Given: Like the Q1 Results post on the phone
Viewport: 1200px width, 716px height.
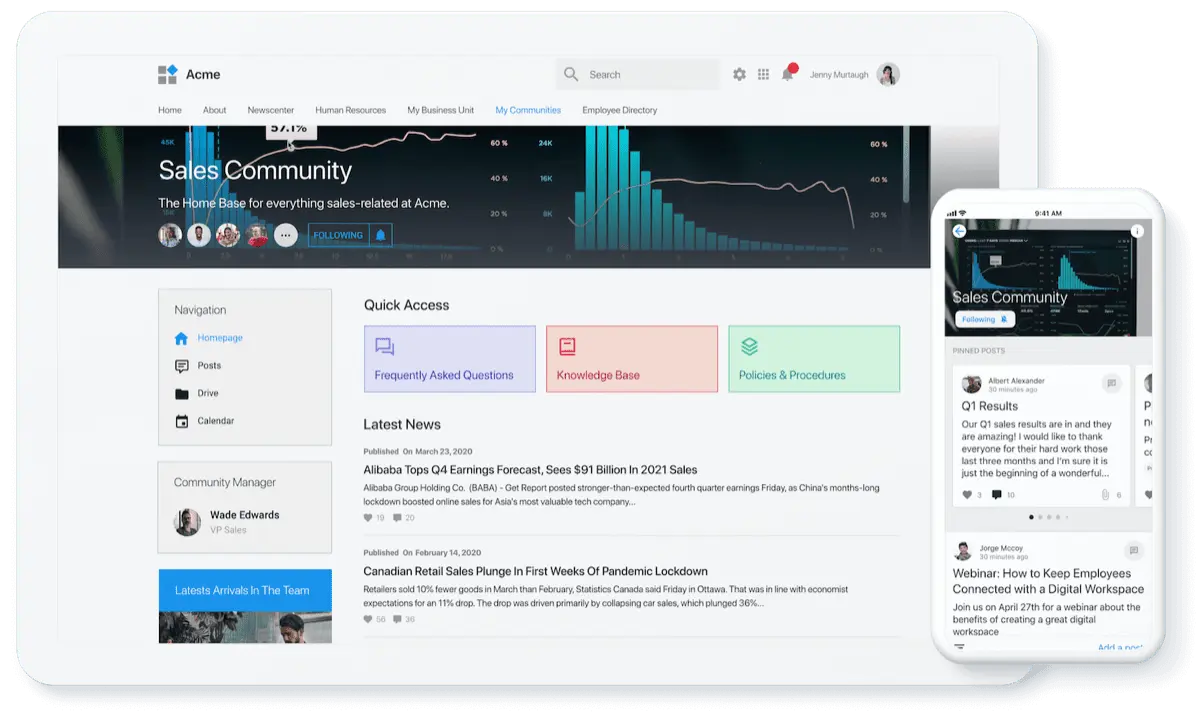Looking at the screenshot, I should click(x=966, y=495).
